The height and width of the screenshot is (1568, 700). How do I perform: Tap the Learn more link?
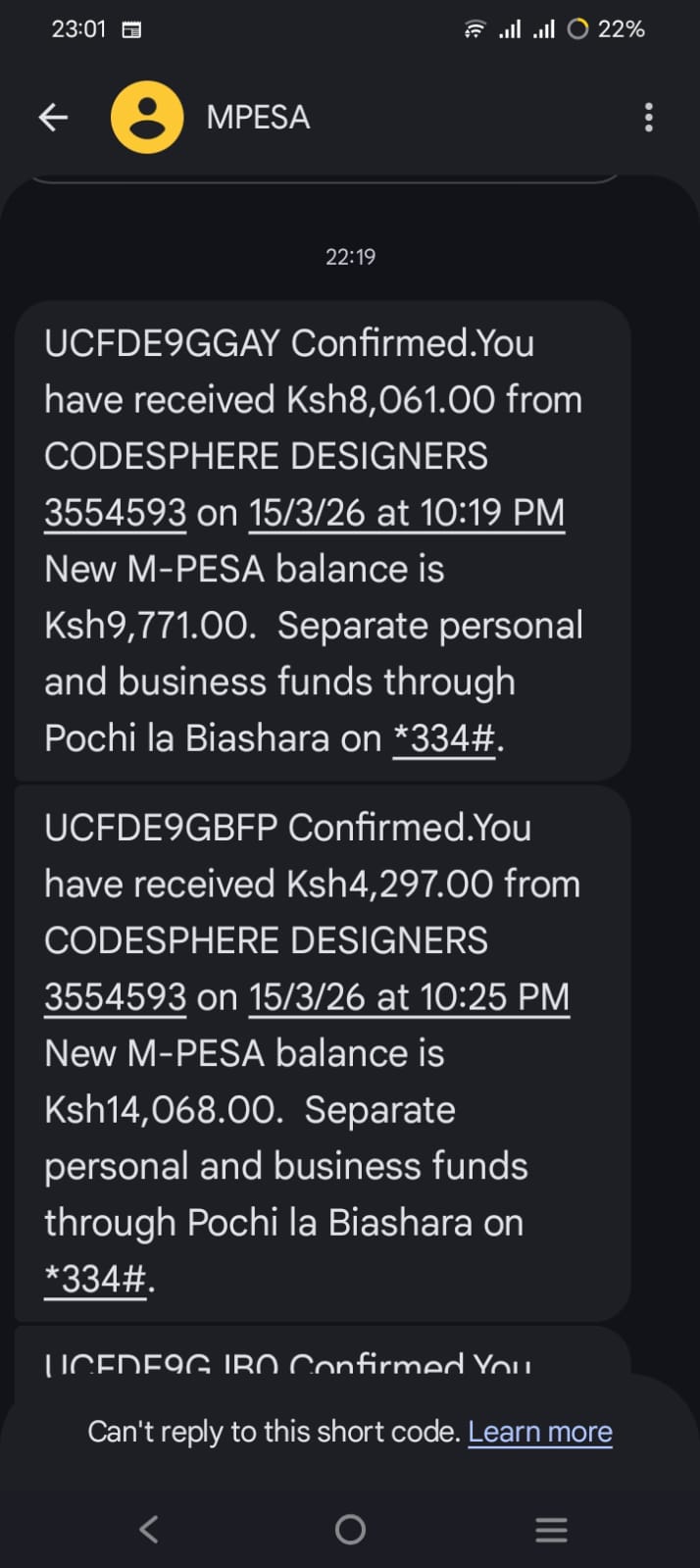point(540,1432)
